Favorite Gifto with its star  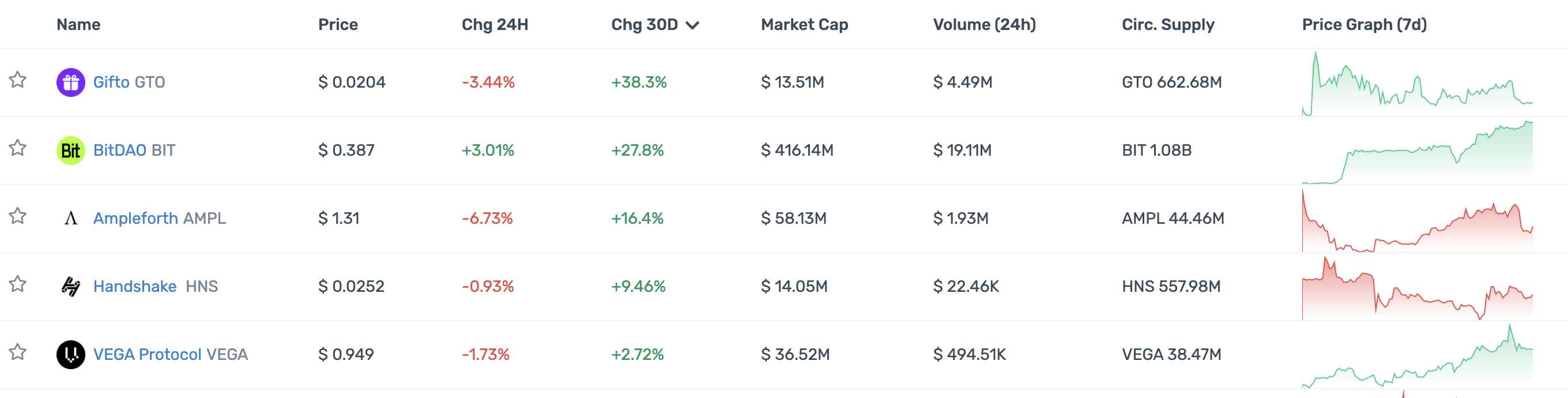[x=18, y=80]
